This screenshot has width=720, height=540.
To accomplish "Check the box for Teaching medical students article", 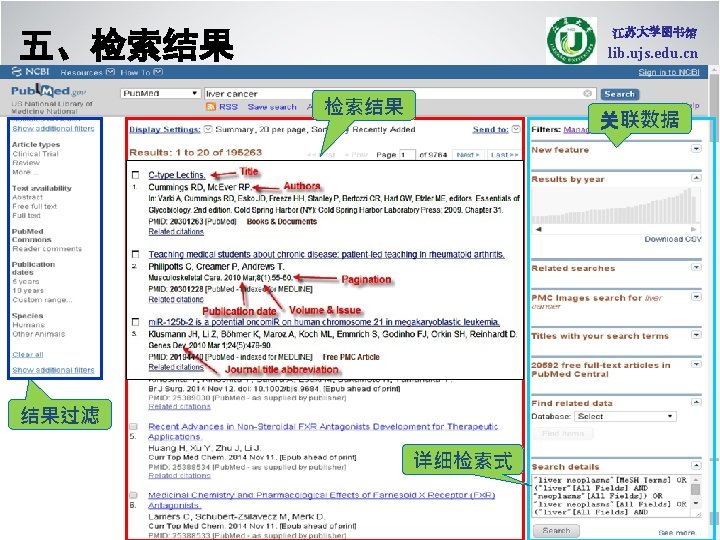I will click(x=135, y=254).
